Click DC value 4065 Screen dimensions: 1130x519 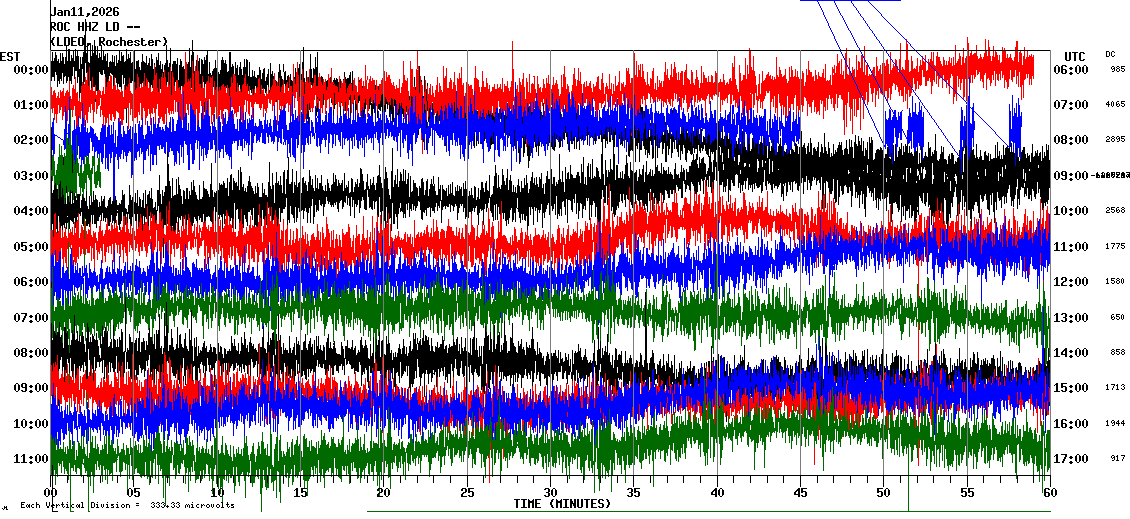coord(1116,105)
